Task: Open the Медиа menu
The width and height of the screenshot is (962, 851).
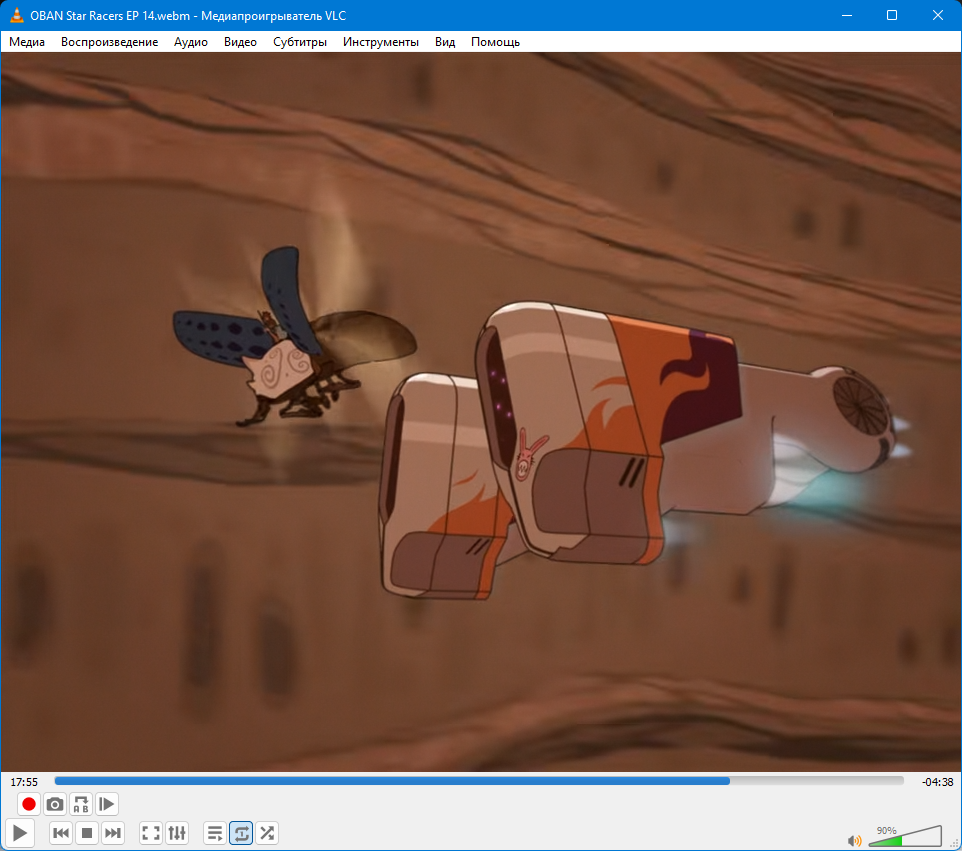Action: (x=27, y=42)
